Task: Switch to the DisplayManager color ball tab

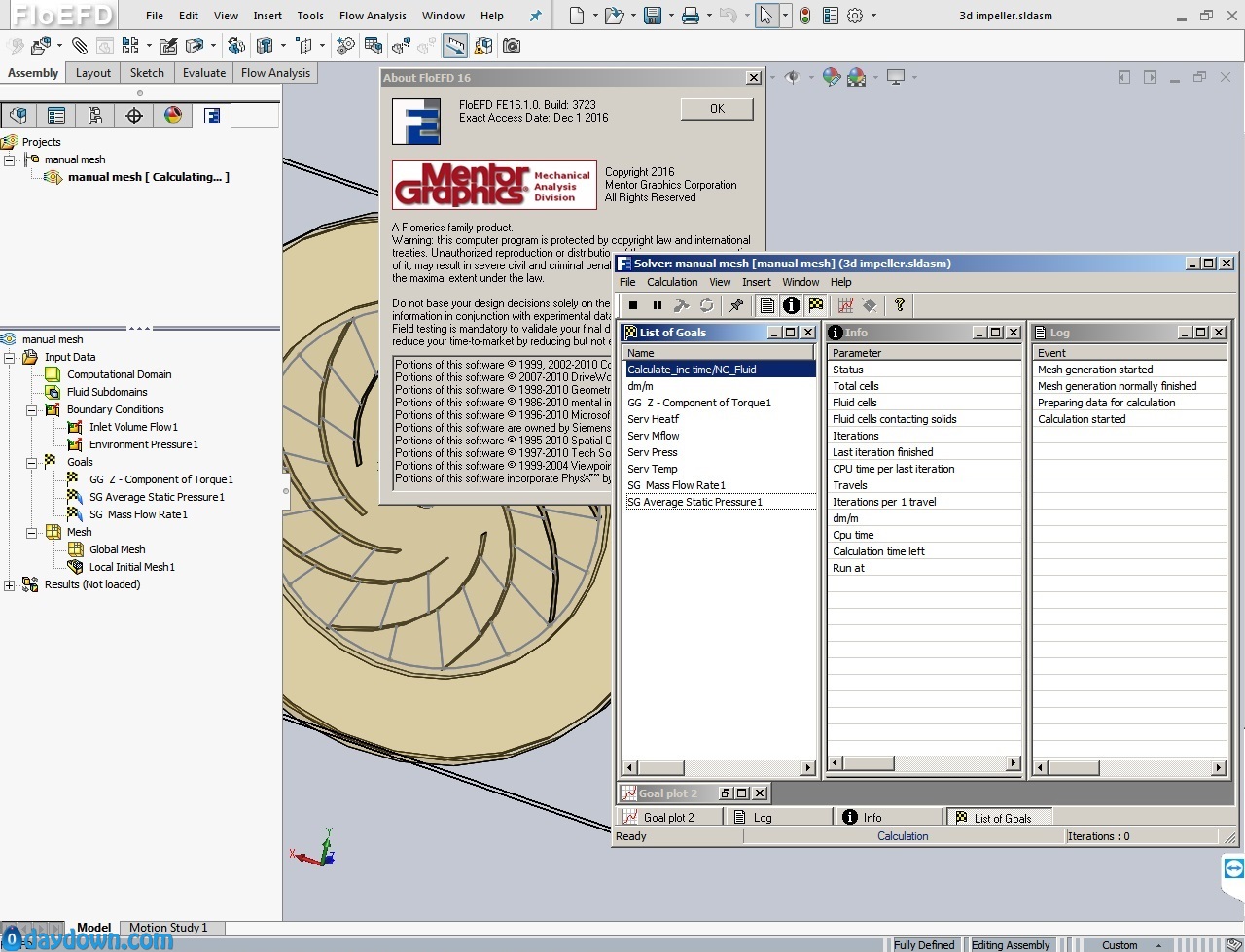Action: pos(173,116)
